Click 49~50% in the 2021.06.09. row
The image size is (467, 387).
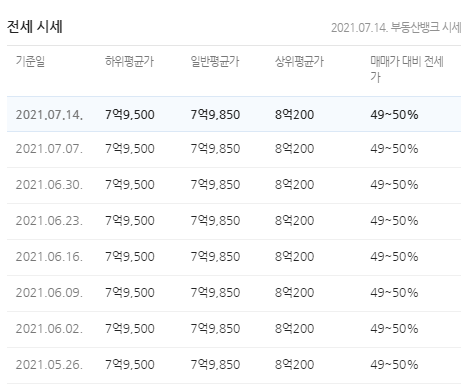point(394,293)
